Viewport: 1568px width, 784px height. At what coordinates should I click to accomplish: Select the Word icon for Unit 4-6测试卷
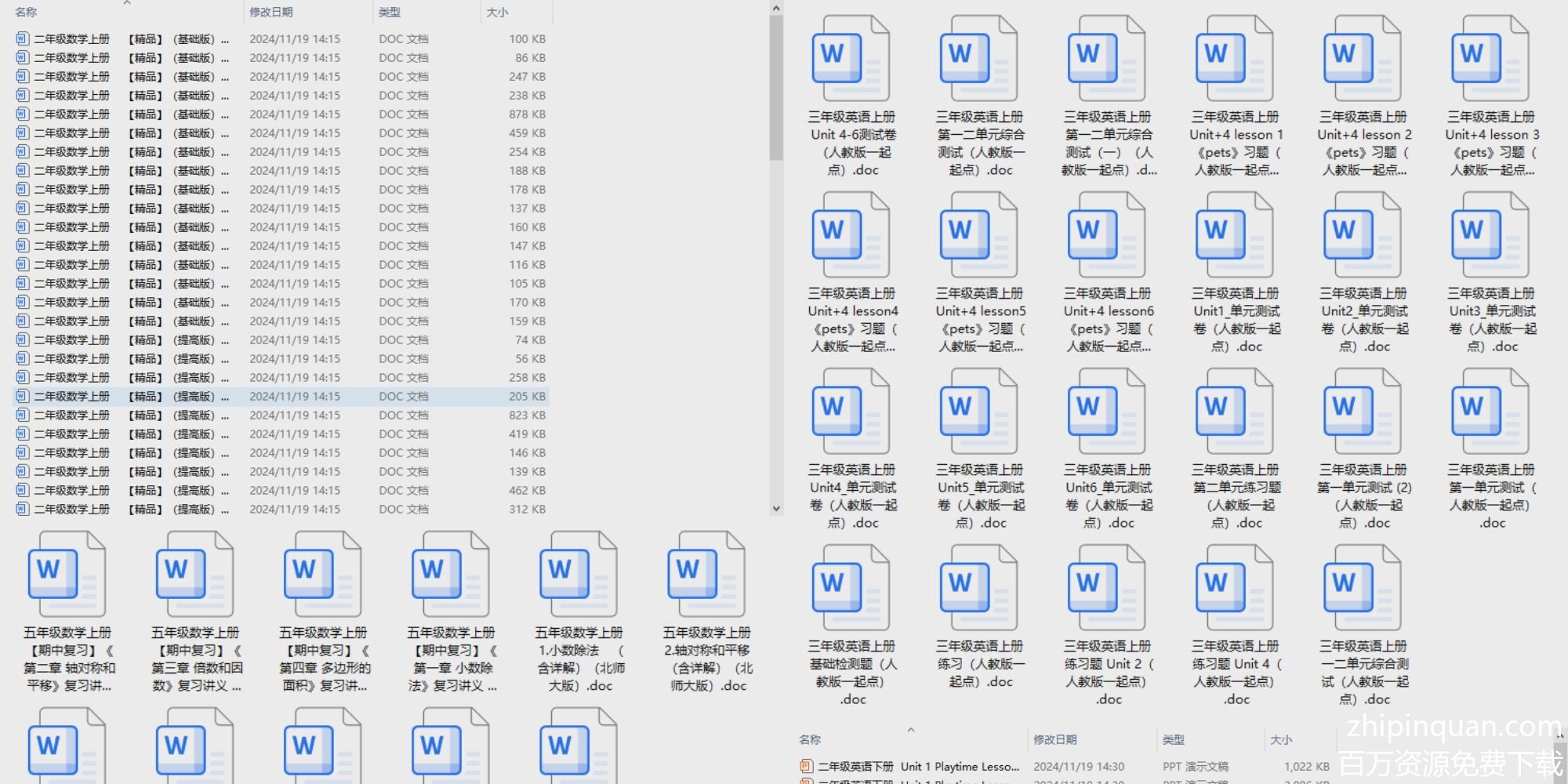(x=851, y=59)
